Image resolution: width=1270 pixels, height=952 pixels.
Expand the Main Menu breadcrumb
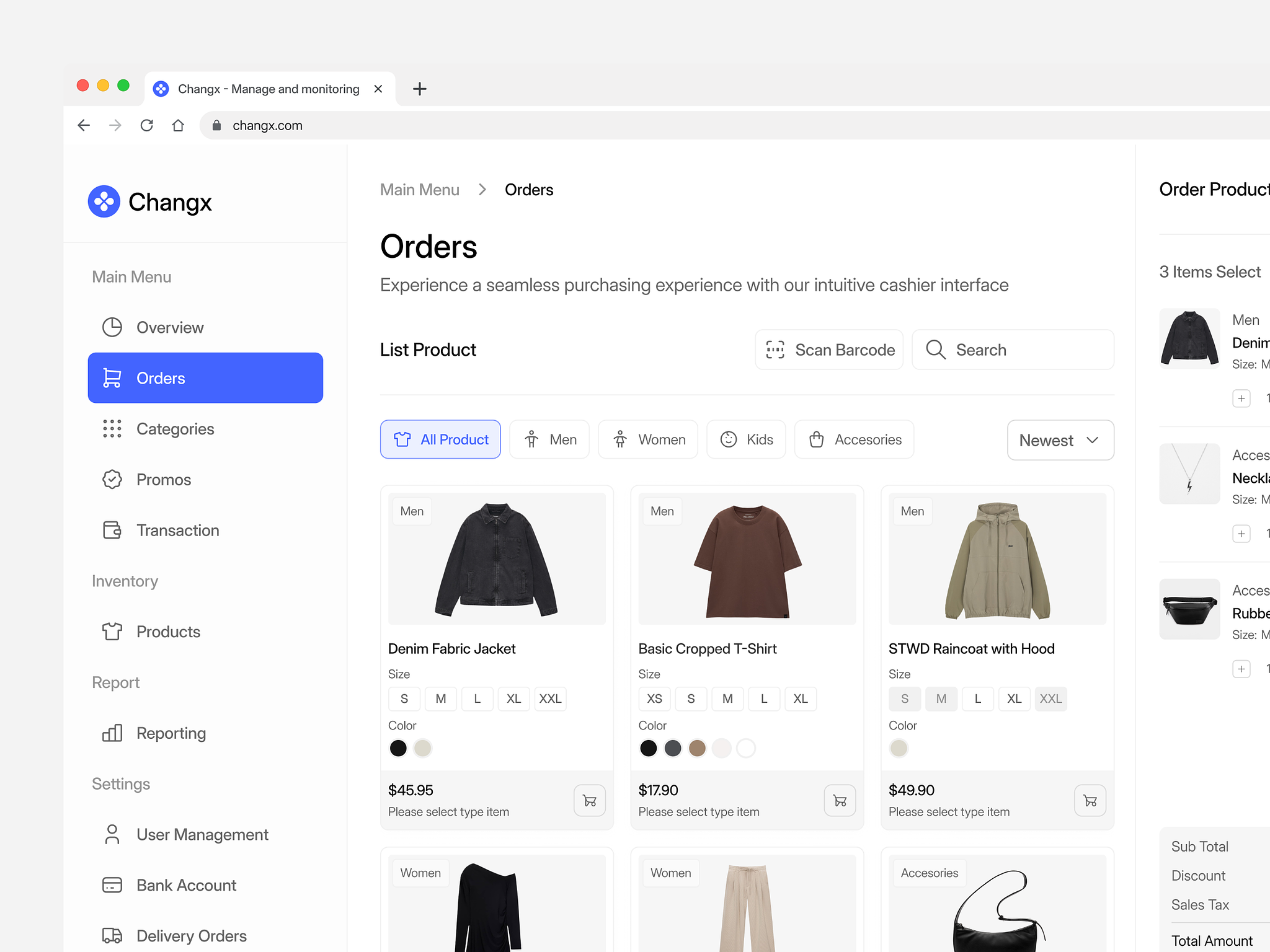pyautogui.click(x=419, y=190)
